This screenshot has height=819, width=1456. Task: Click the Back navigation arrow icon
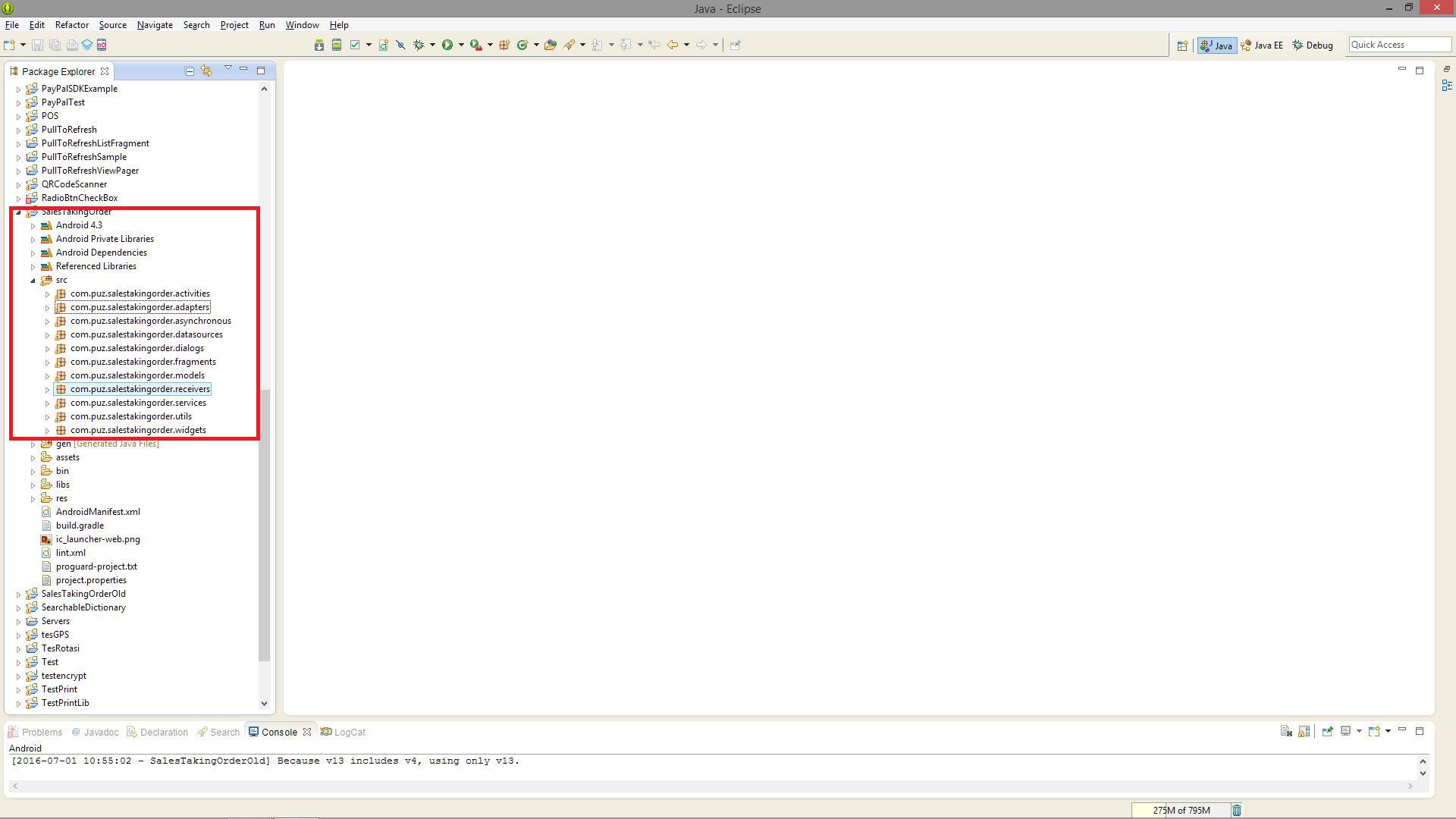tap(673, 45)
